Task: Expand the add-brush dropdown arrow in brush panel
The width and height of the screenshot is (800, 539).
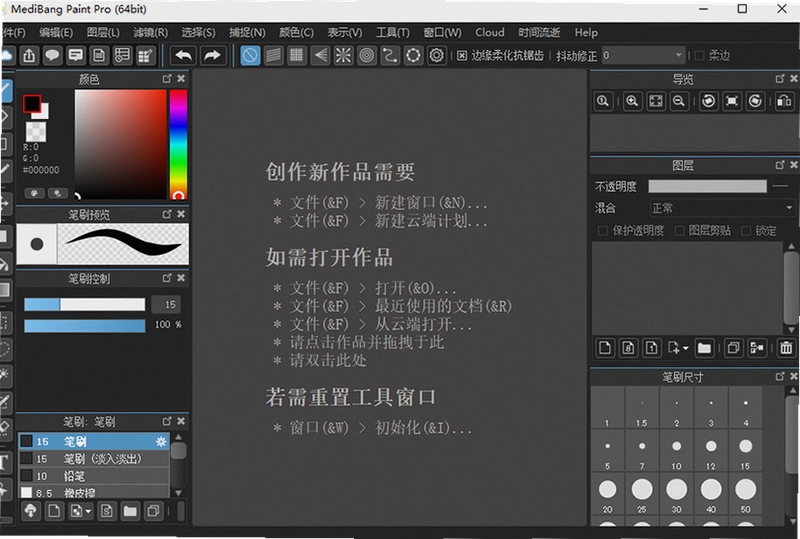Action: click(x=89, y=511)
